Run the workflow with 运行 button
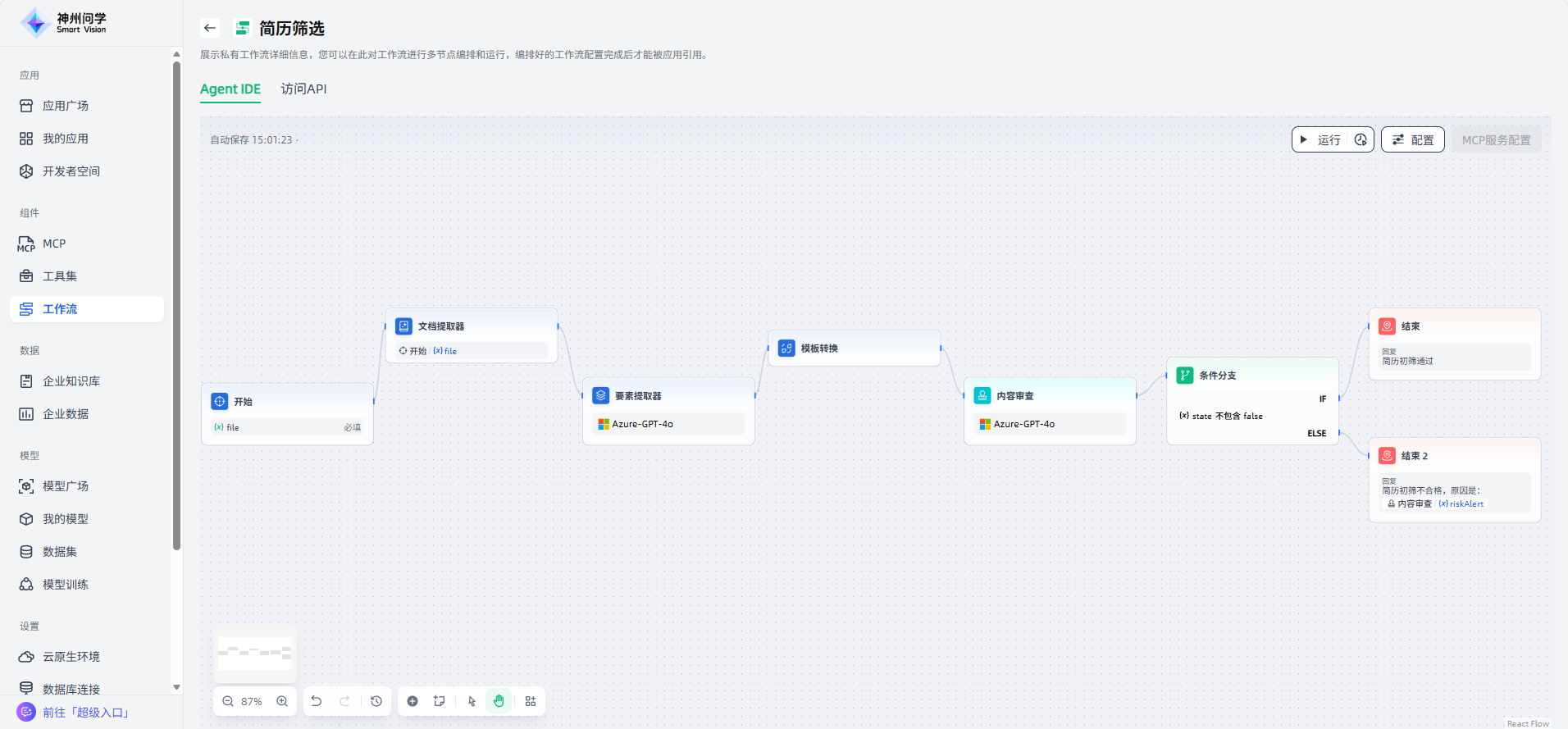Image resolution: width=1568 pixels, height=729 pixels. coord(1320,140)
